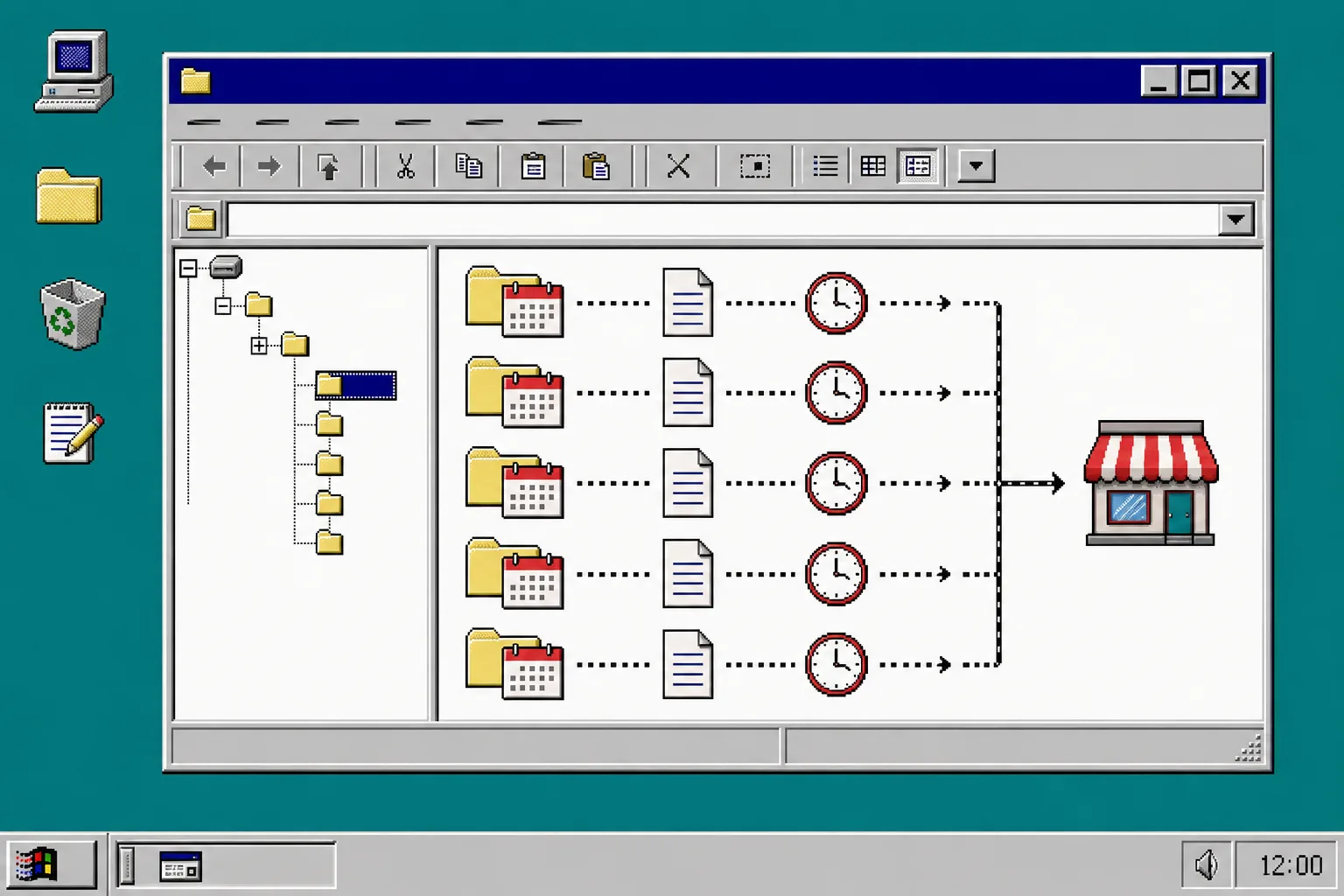Click the Delete X toolbar icon
The height and width of the screenshot is (896, 1344).
pos(678,166)
